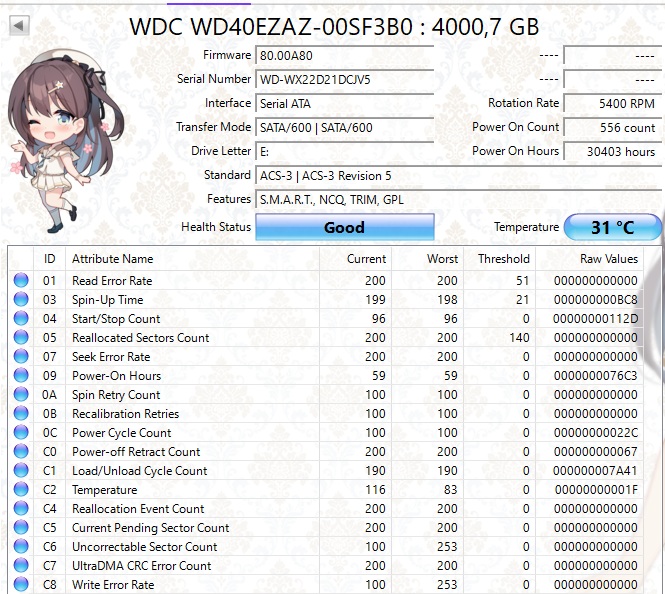Image resolution: width=665 pixels, height=594 pixels.
Task: Select the Rotation Rate field 5400 RPM
Action: tap(612, 103)
